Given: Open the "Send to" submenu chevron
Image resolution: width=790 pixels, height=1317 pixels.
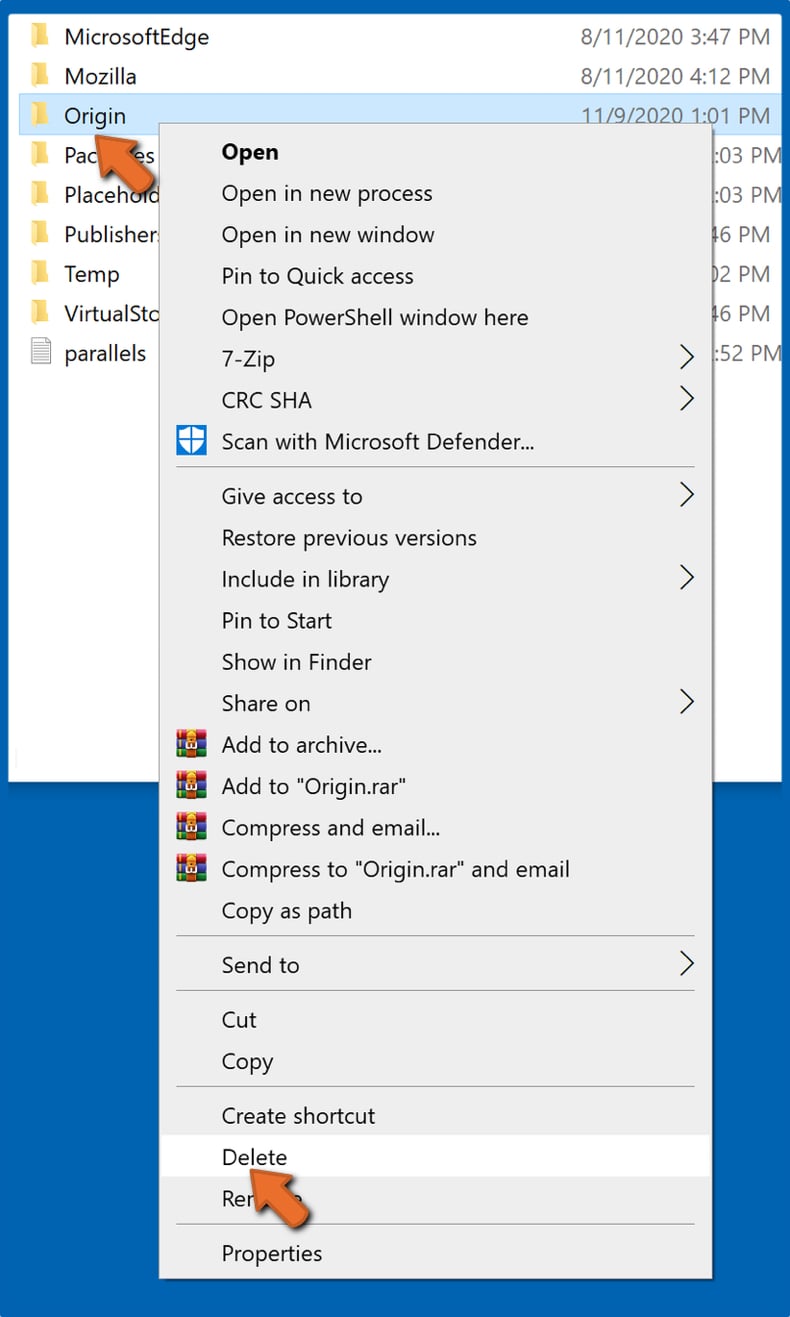Looking at the screenshot, I should pos(686,963).
